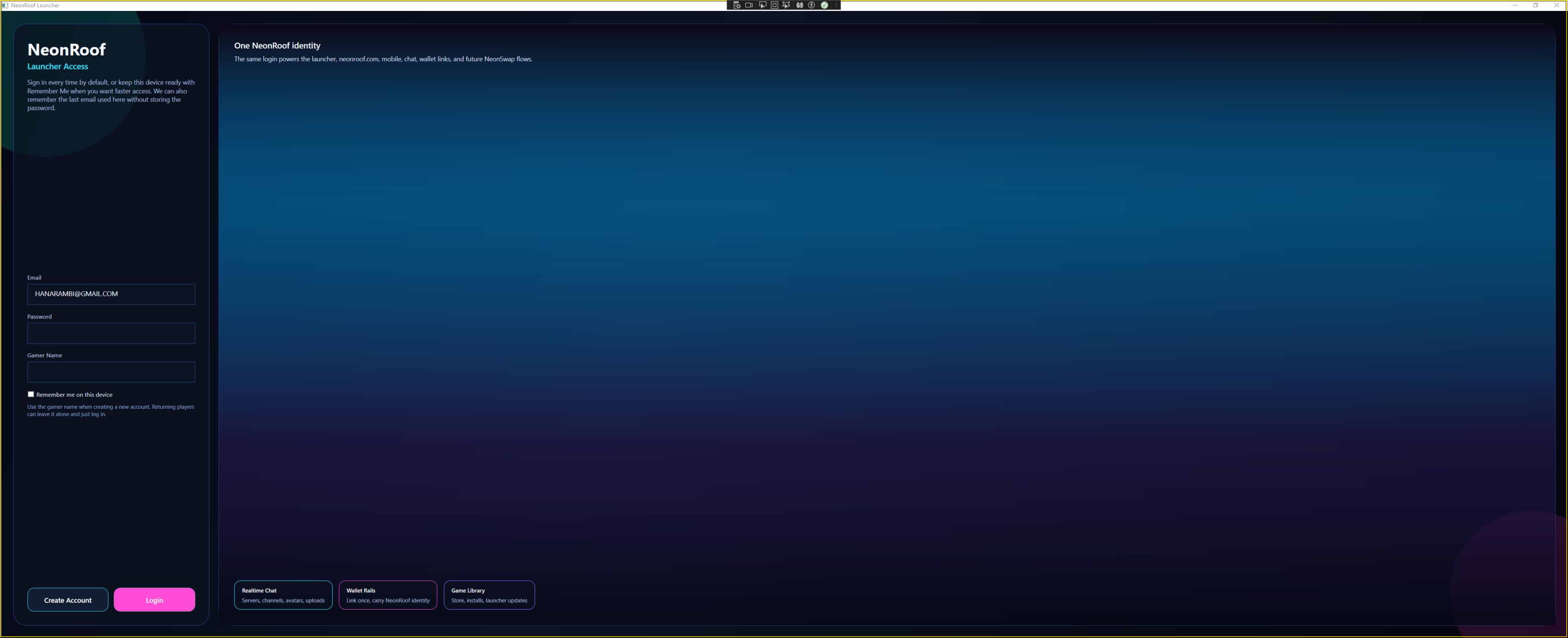Viewport: 1568px width, 638px height.
Task: Click "Store, installs, launcher updates" text
Action: pyautogui.click(x=490, y=600)
